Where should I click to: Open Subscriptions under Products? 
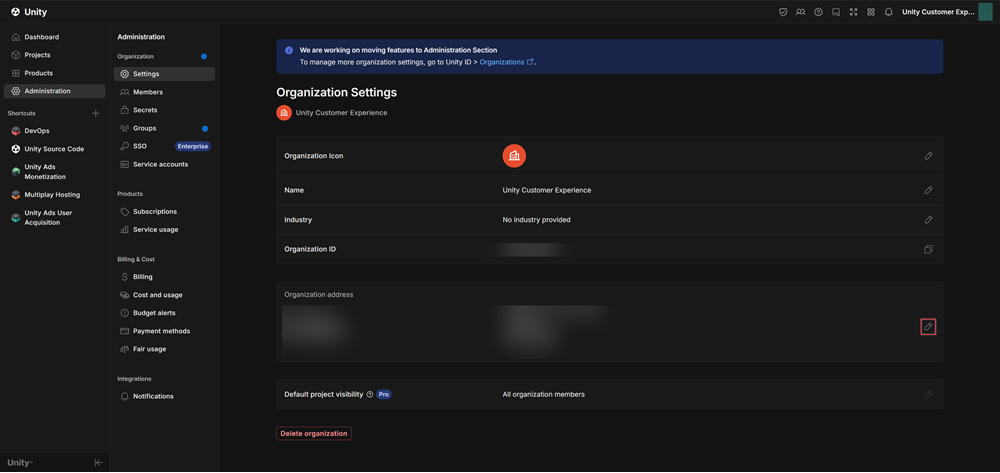(164, 212)
